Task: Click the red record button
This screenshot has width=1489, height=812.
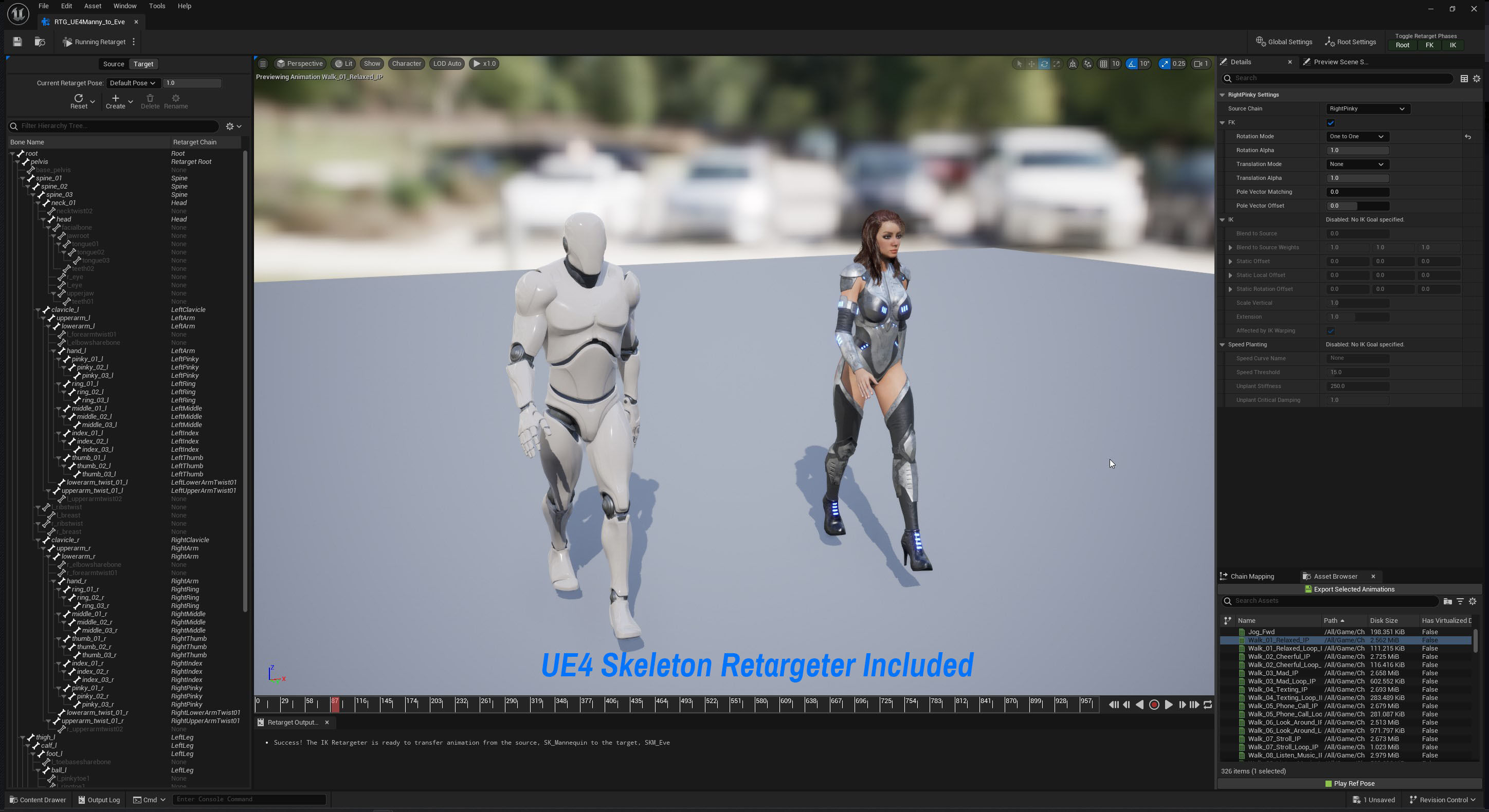Action: (x=1154, y=705)
